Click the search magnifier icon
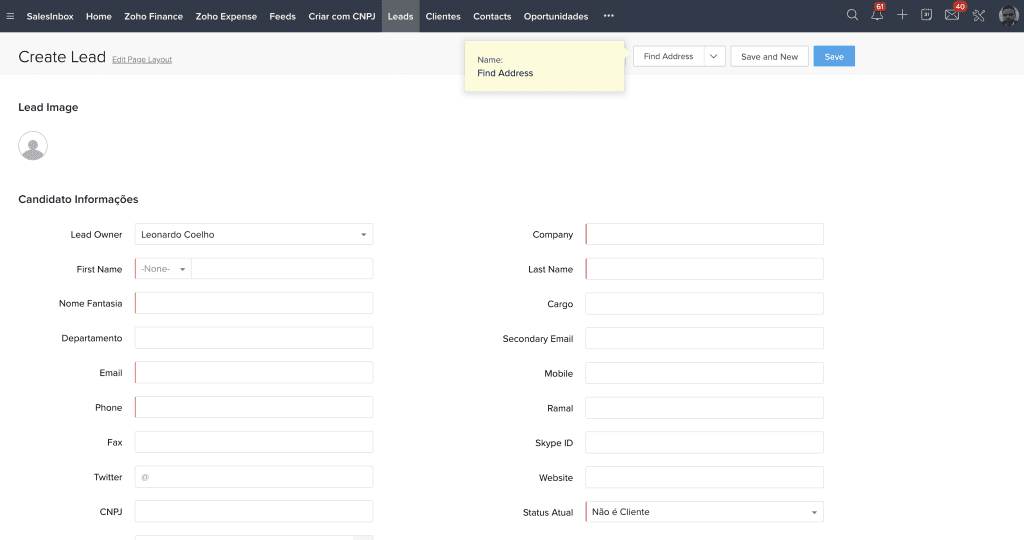The image size is (1024, 540). [852, 16]
